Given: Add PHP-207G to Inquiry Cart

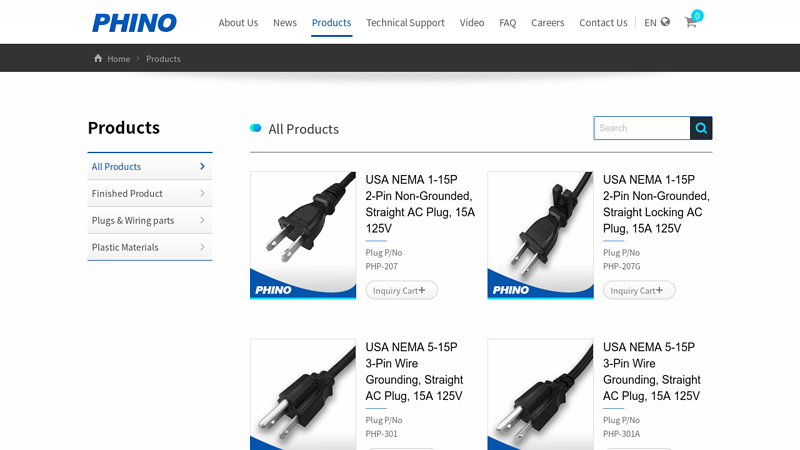Looking at the screenshot, I should pos(639,290).
